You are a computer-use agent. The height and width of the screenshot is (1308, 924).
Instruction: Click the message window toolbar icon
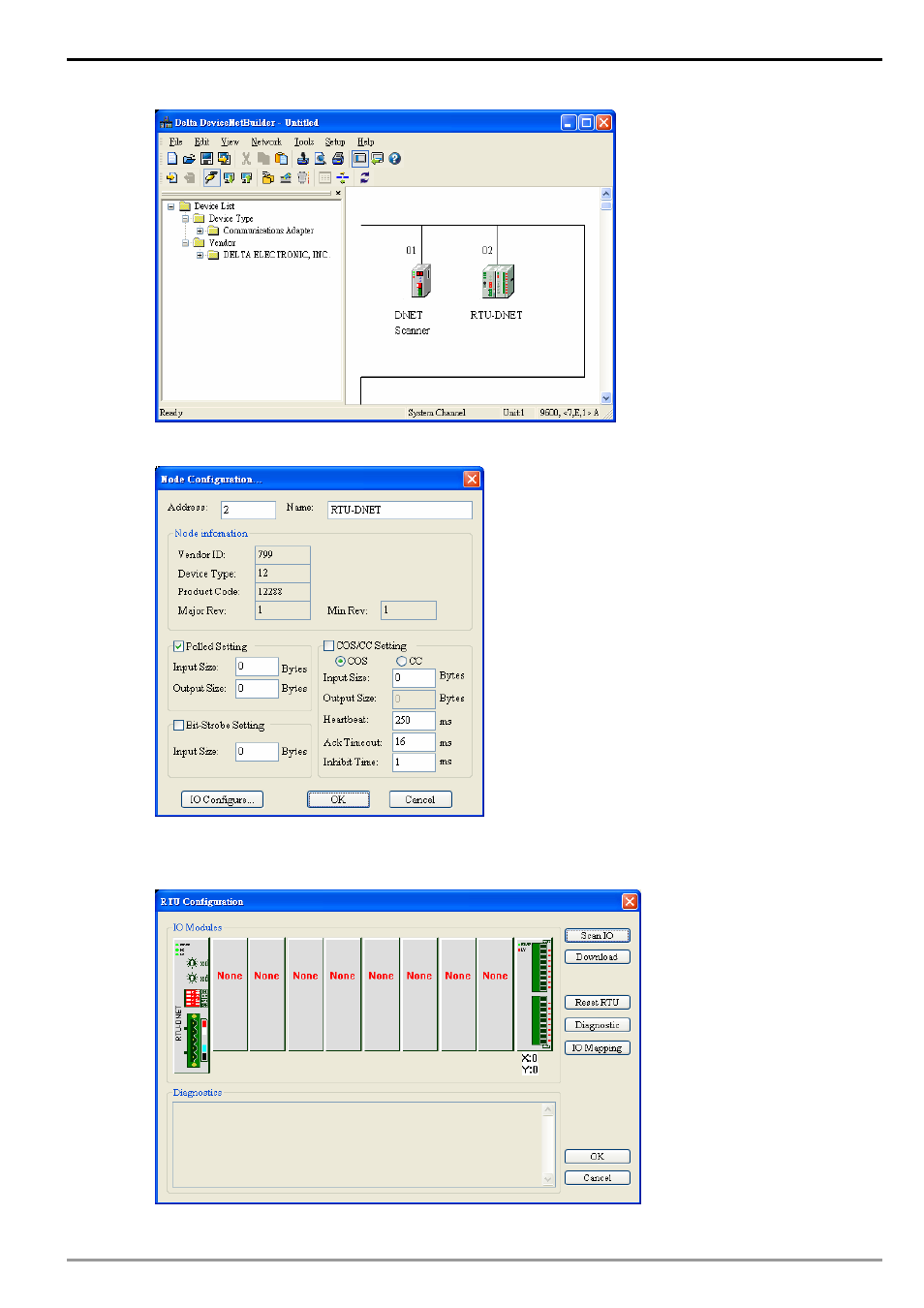(x=378, y=159)
